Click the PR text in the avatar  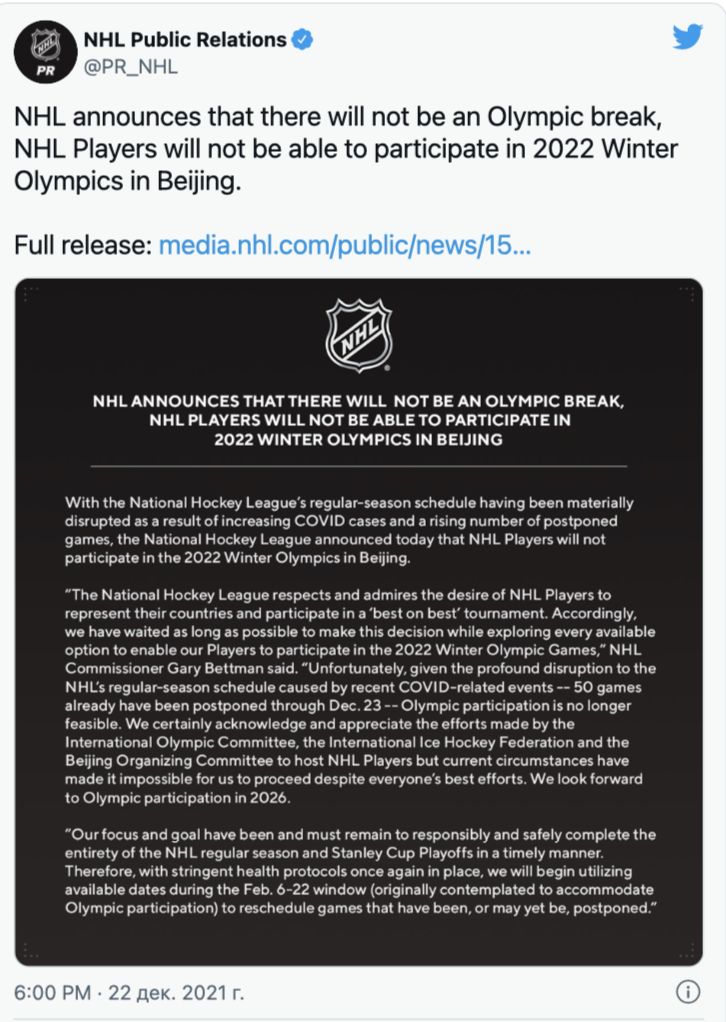tap(46, 70)
